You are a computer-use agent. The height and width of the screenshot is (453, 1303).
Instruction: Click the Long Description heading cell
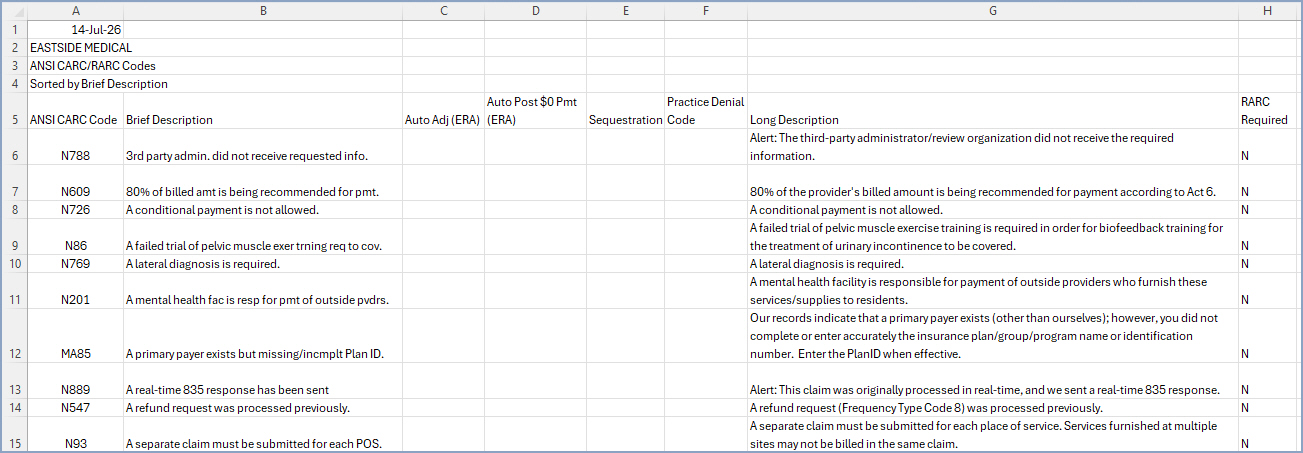[993, 111]
